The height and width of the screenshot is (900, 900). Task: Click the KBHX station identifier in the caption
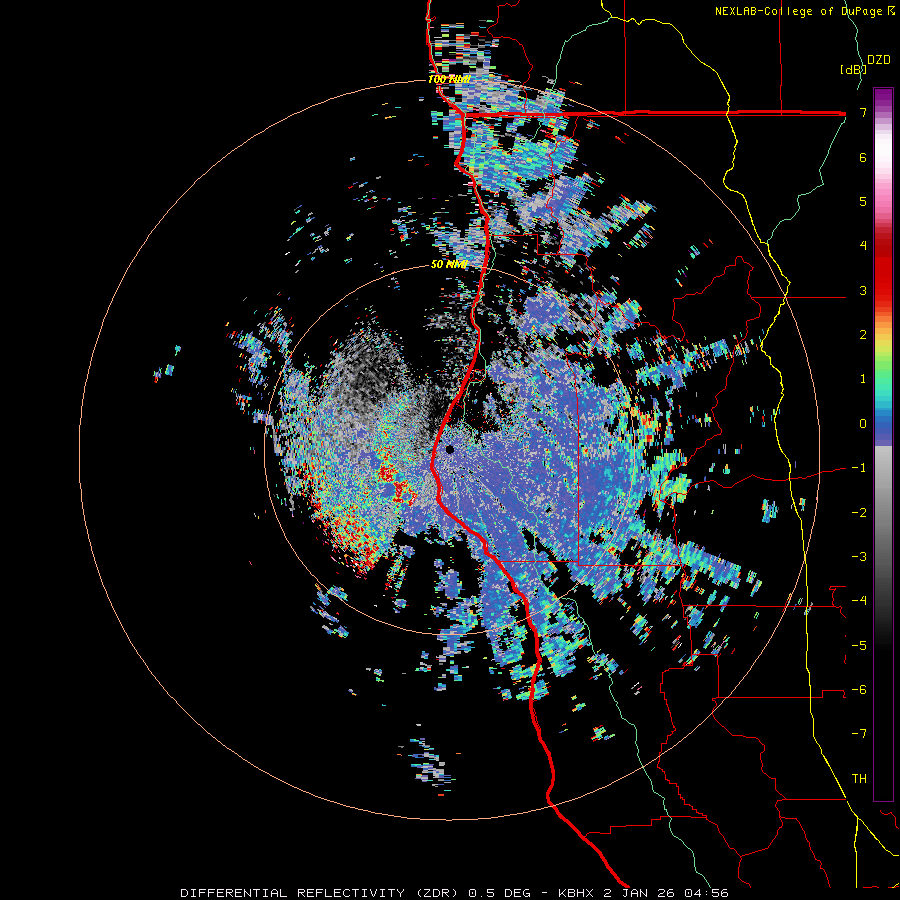point(577,893)
